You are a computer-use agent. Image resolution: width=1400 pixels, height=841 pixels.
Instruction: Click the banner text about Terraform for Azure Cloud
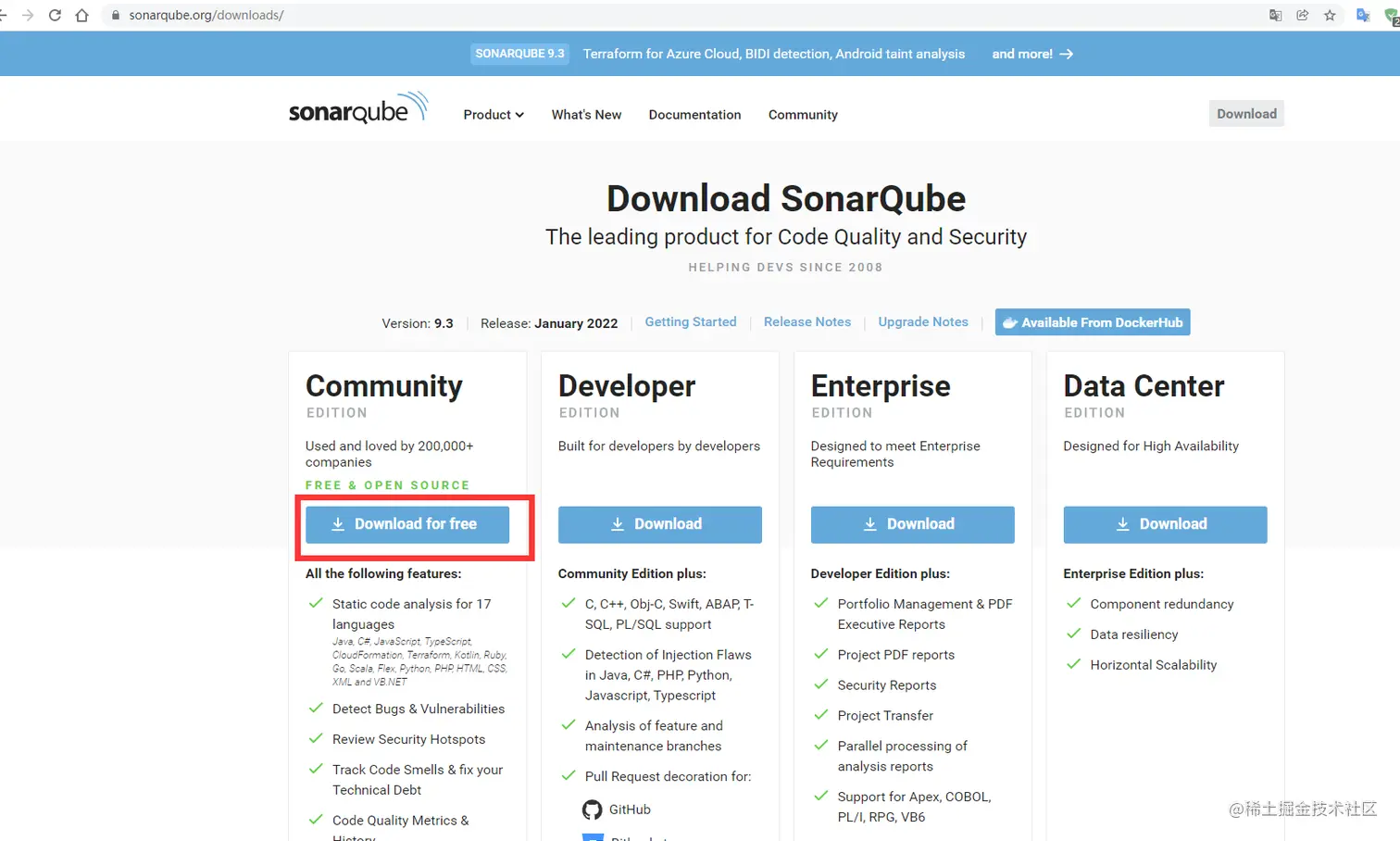coord(774,54)
